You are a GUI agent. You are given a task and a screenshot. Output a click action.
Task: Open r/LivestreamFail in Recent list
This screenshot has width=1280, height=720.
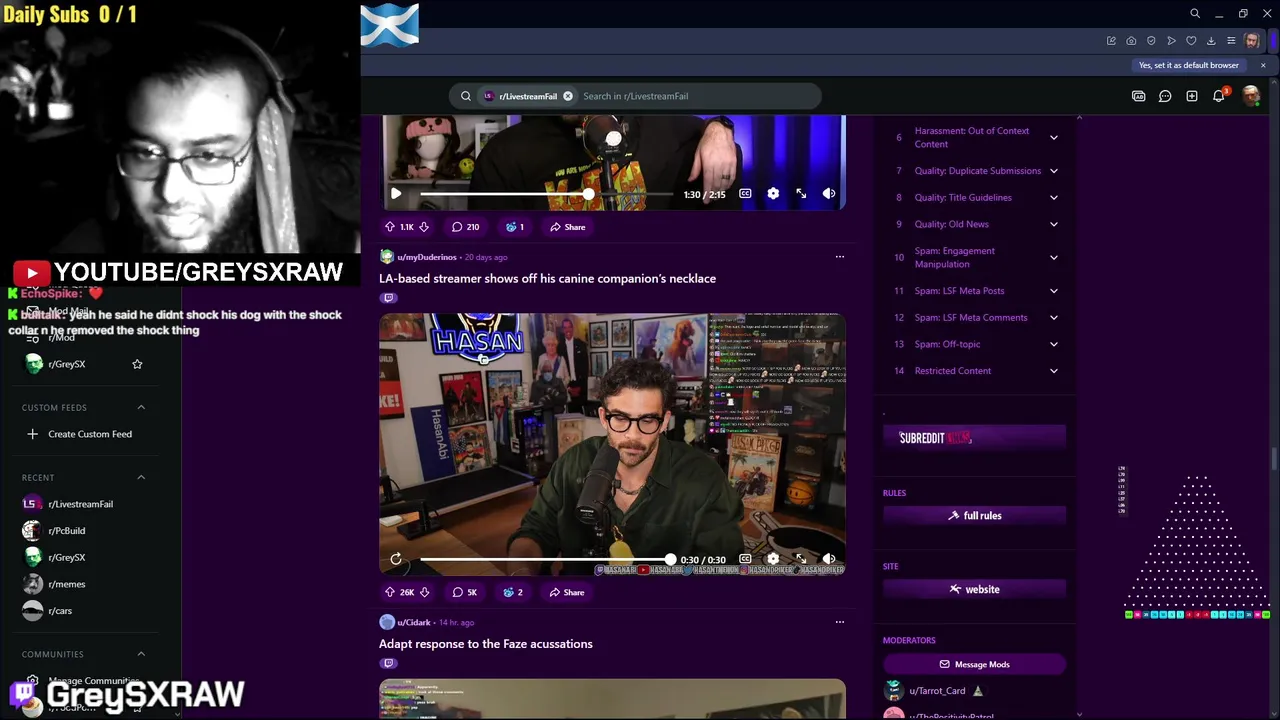(80, 504)
